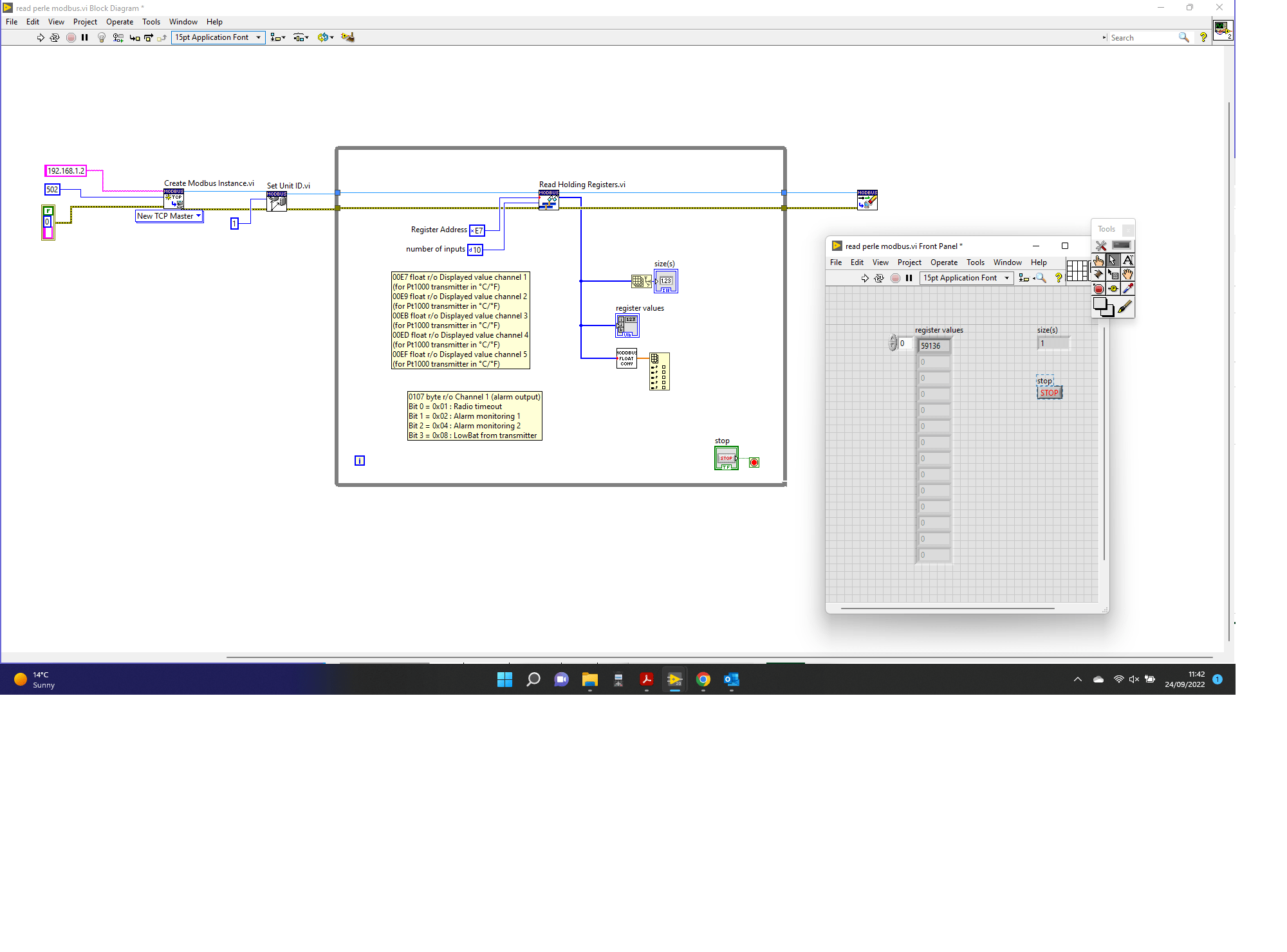Select the Scroll Window hand tool
The height and width of the screenshot is (952, 1287).
click(1127, 275)
